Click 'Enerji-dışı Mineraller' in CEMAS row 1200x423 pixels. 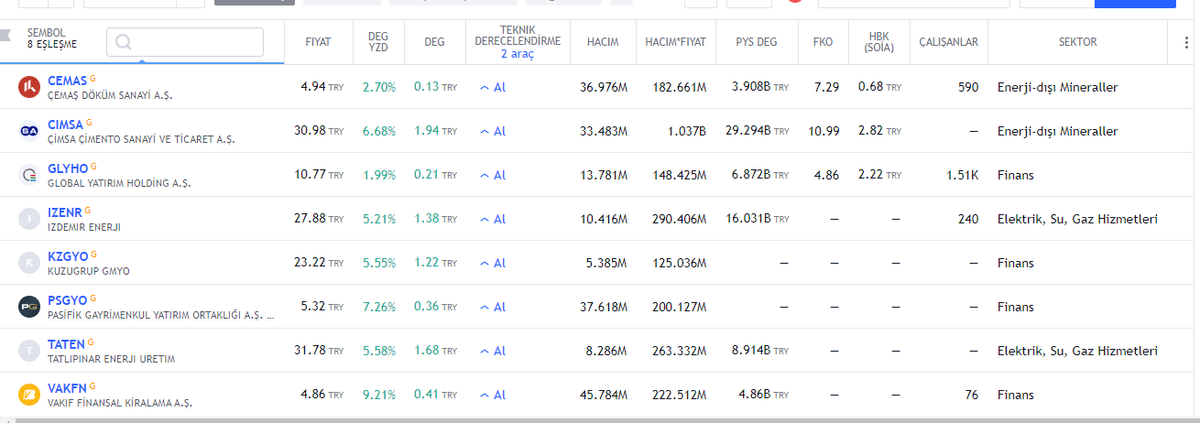(1057, 87)
